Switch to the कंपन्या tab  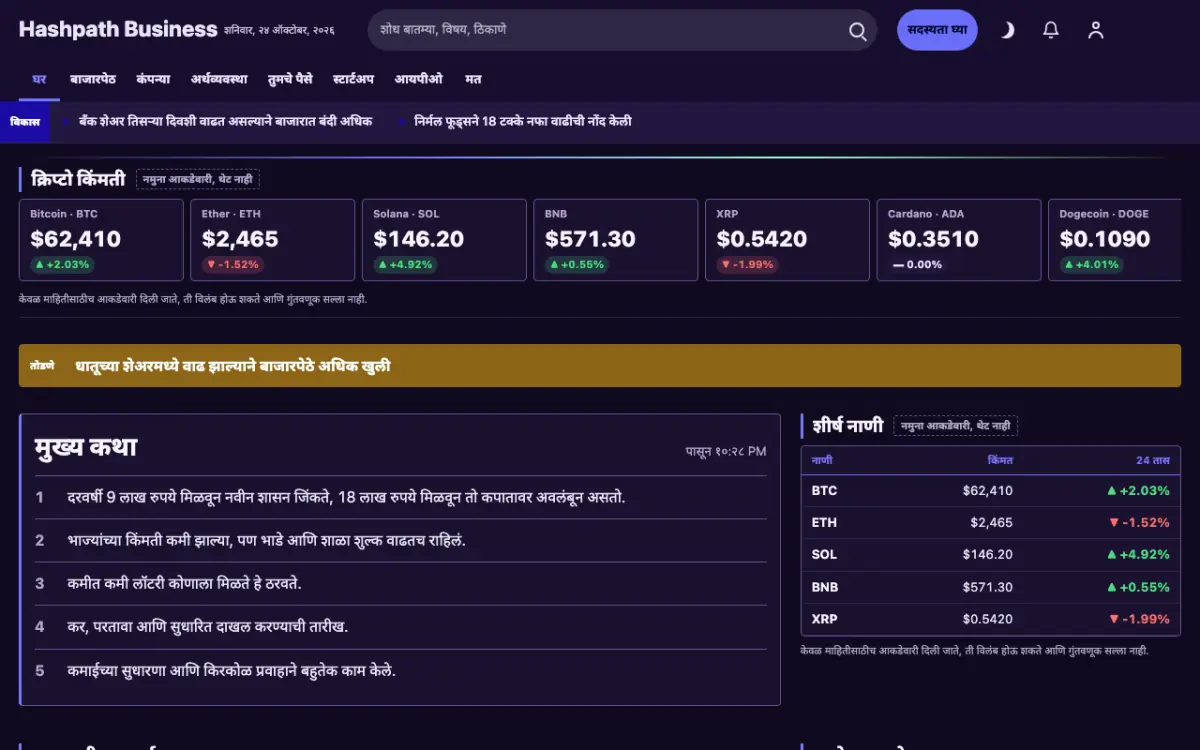click(x=154, y=79)
